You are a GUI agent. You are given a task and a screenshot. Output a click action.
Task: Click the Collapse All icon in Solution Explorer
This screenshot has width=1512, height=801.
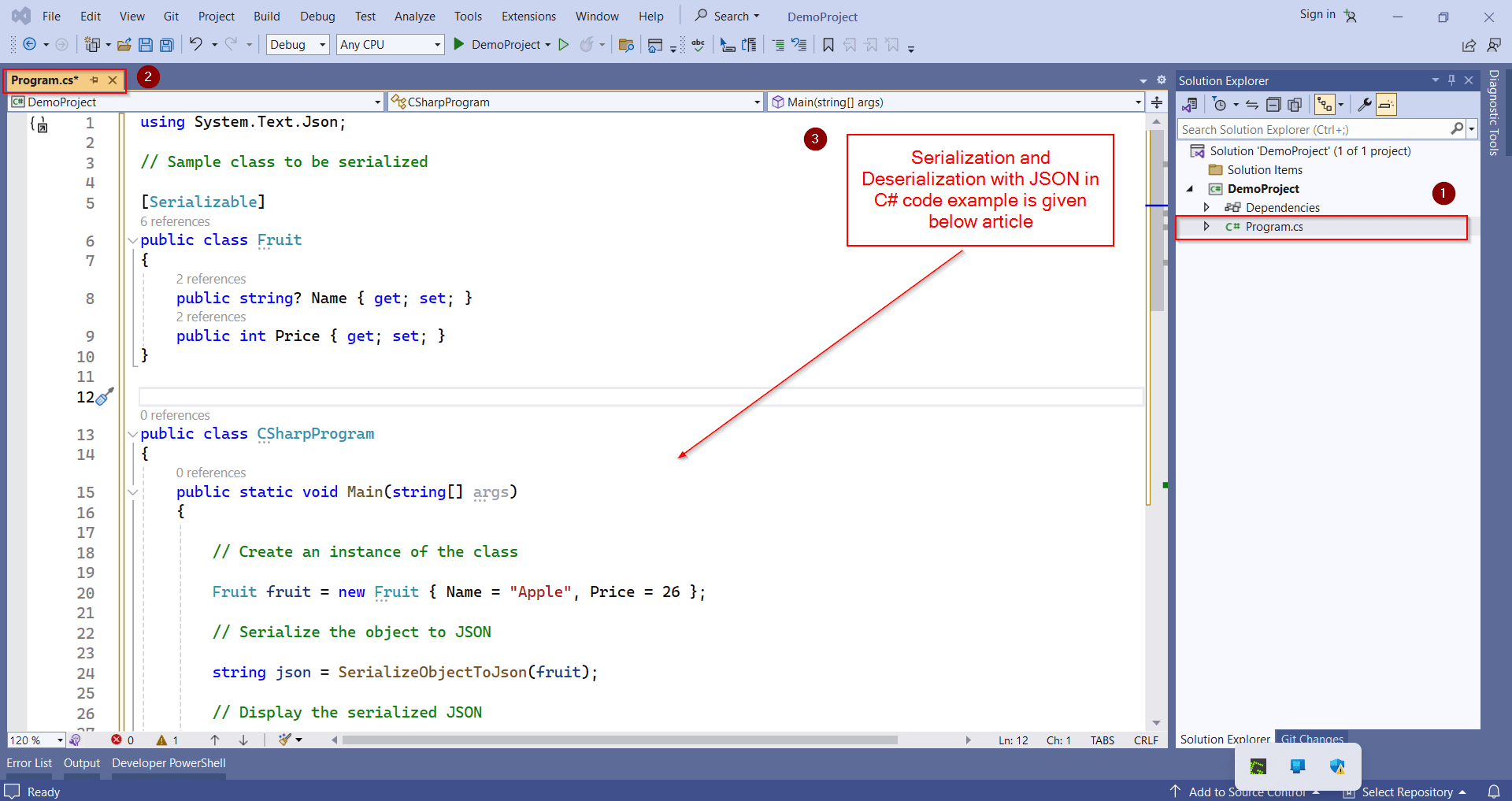pos(1273,105)
